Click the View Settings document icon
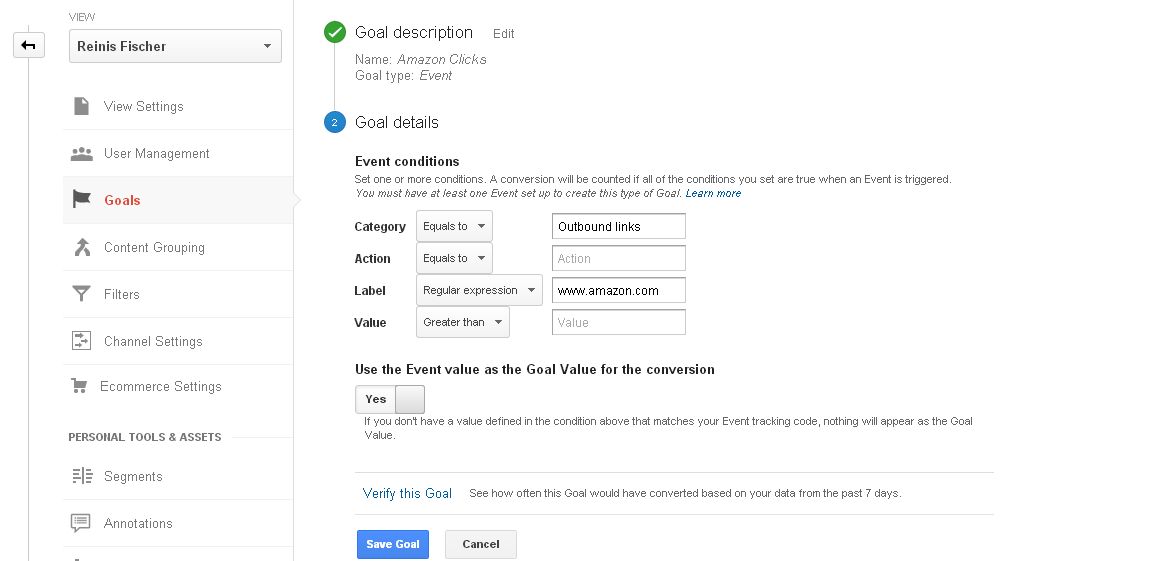 [82, 106]
